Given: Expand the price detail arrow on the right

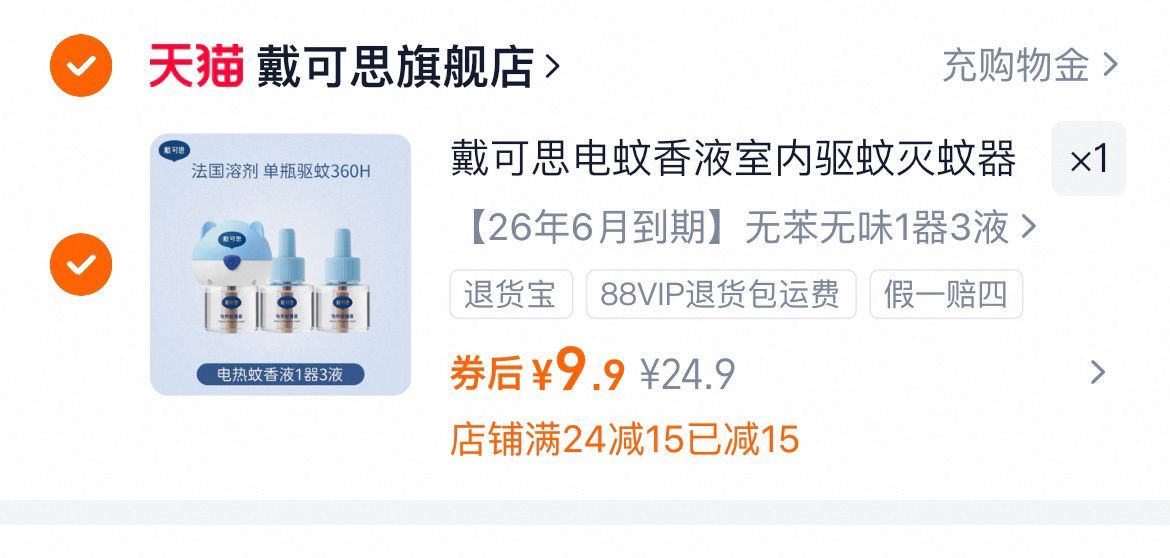Looking at the screenshot, I should pyautogui.click(x=1098, y=372).
